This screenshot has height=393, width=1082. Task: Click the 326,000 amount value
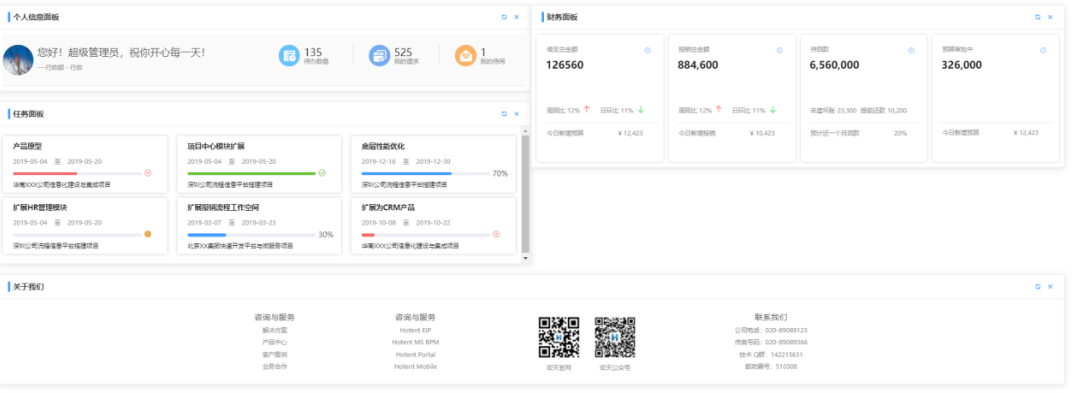pos(961,65)
